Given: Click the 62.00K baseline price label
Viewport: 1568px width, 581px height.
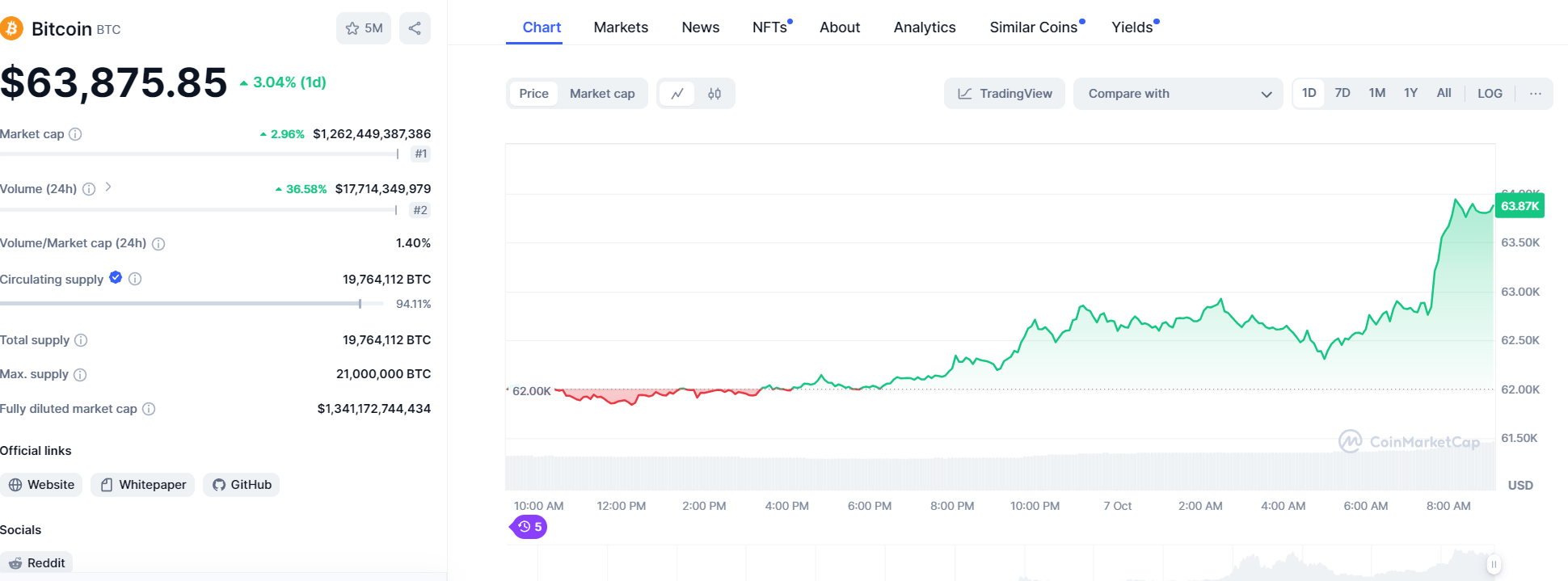Looking at the screenshot, I should pos(531,391).
